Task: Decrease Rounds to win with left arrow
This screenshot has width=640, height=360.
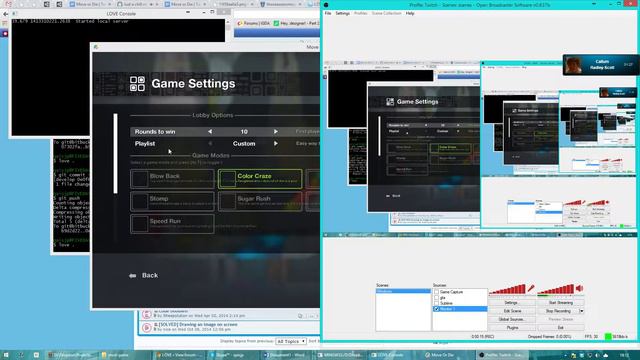Action: [x=210, y=131]
